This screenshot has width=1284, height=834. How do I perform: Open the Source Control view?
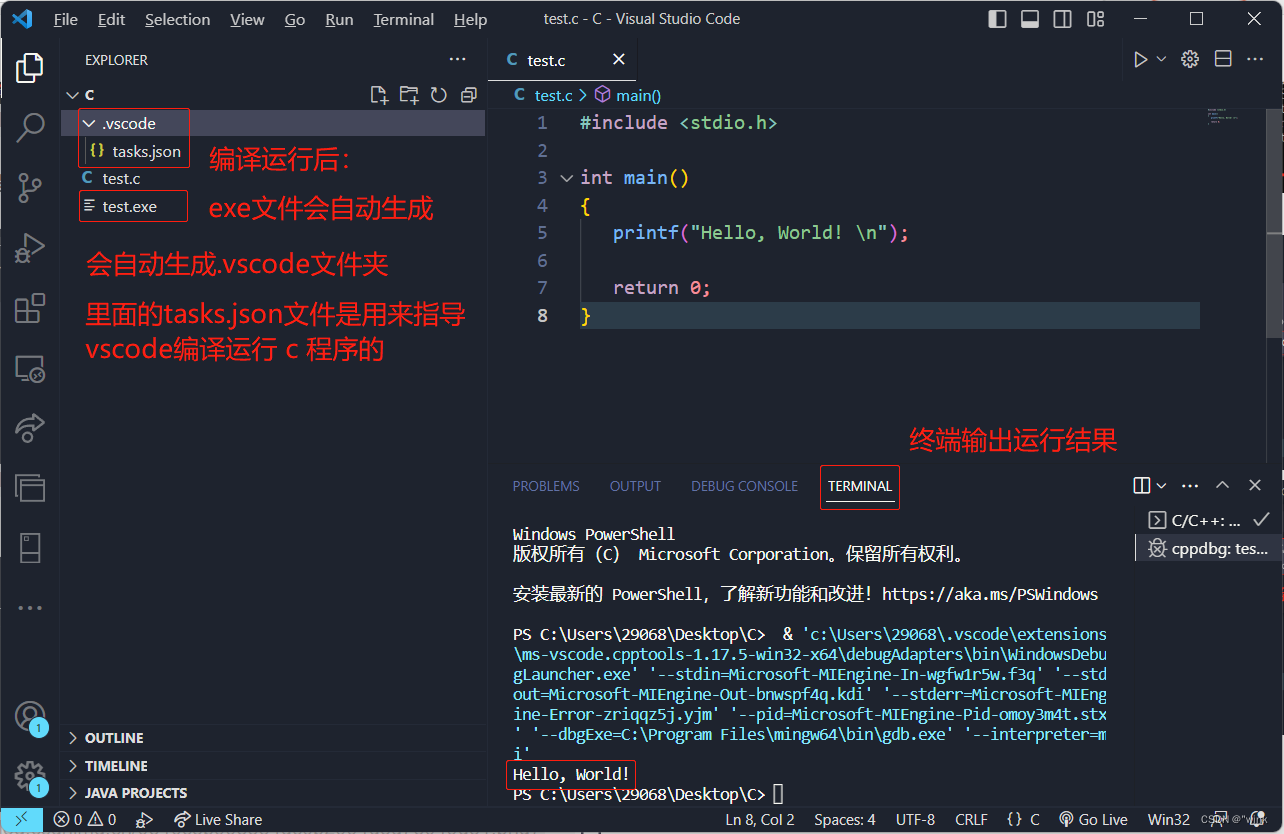(x=30, y=187)
